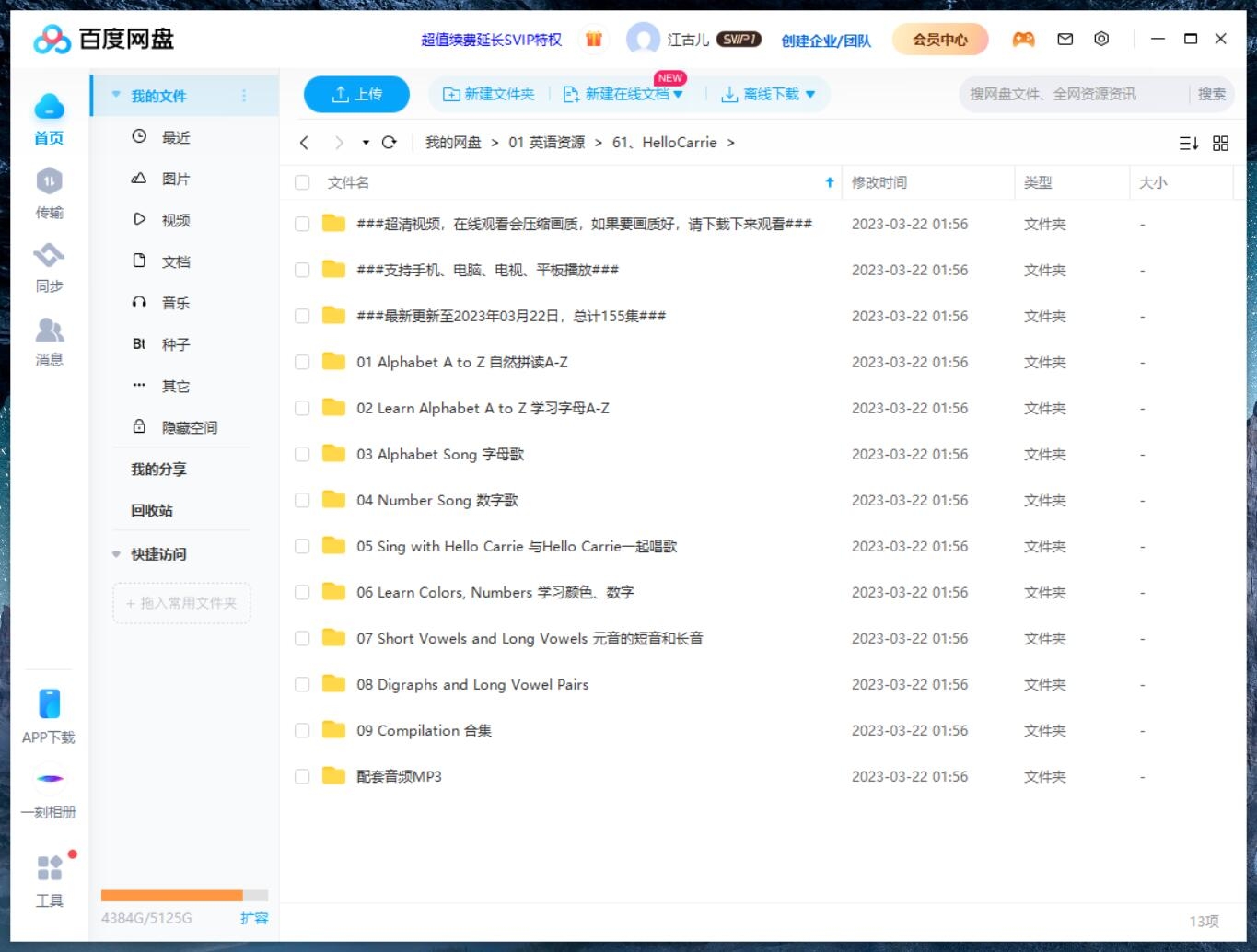This screenshot has height=952, width=1257.
Task: Open 创建企业/团队 link in top bar
Action: click(825, 41)
